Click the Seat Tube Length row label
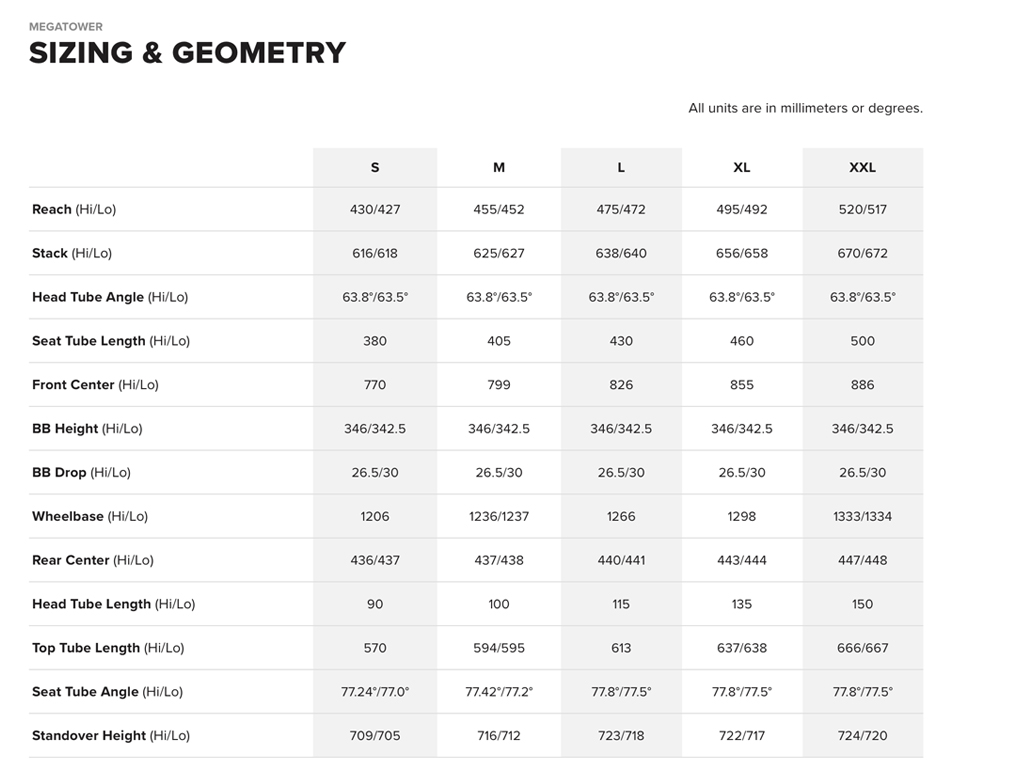This screenshot has width=1024, height=768. pos(111,341)
